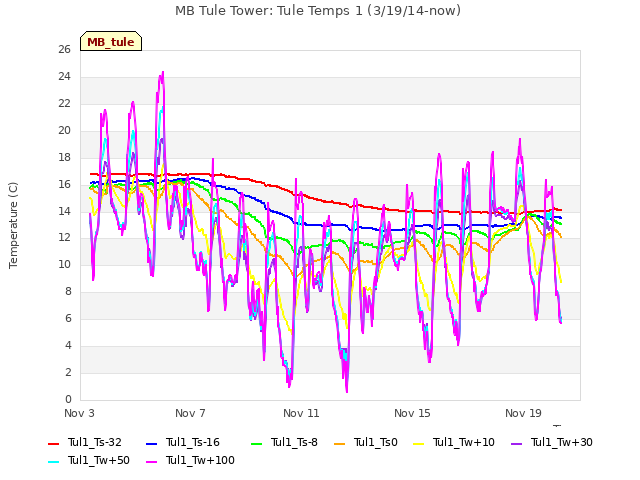The width and height of the screenshot is (640, 480).
Task: Click the red Tul1_Ts-32 color swatch
Action: (x=53, y=444)
